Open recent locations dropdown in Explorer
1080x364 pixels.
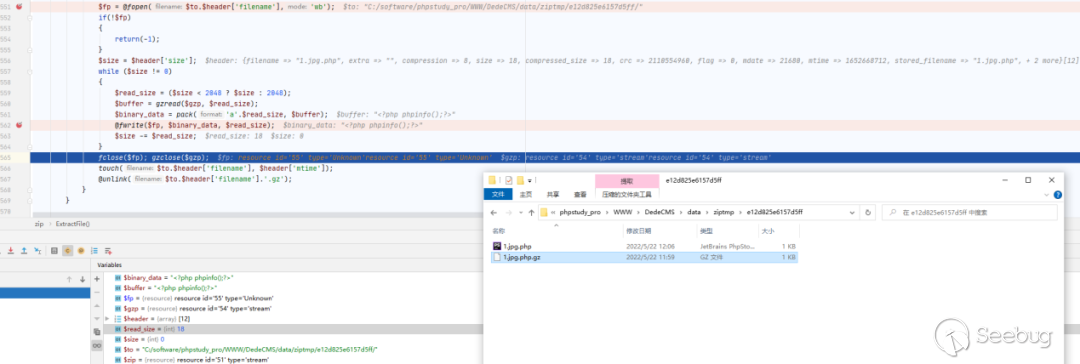(x=520, y=212)
